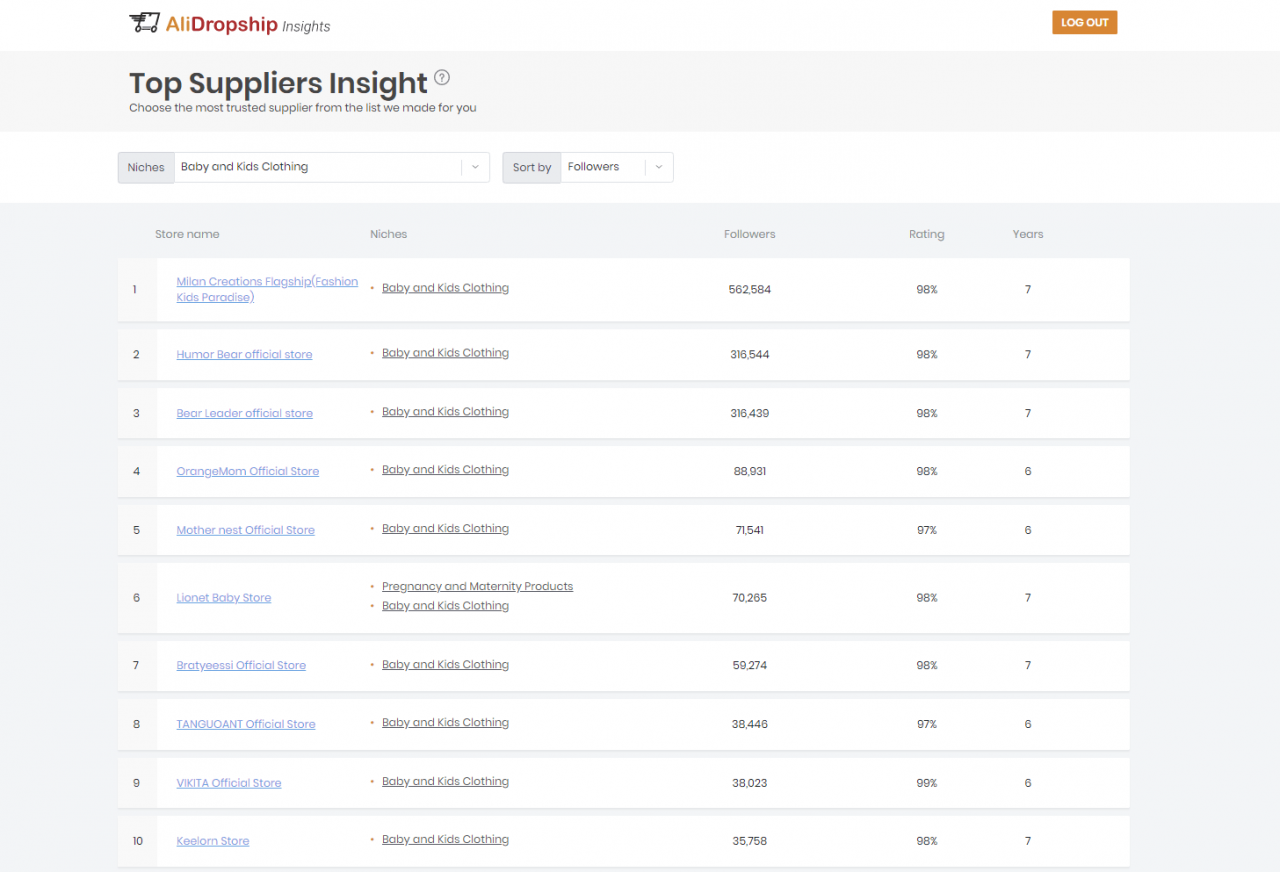
Task: Click the chevron arrow on the Niches selector
Action: tap(474, 167)
